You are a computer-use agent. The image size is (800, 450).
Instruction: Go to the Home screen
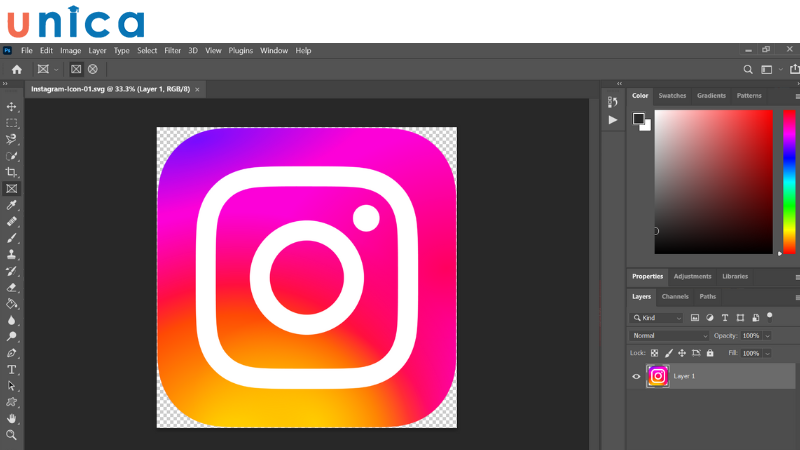17,69
